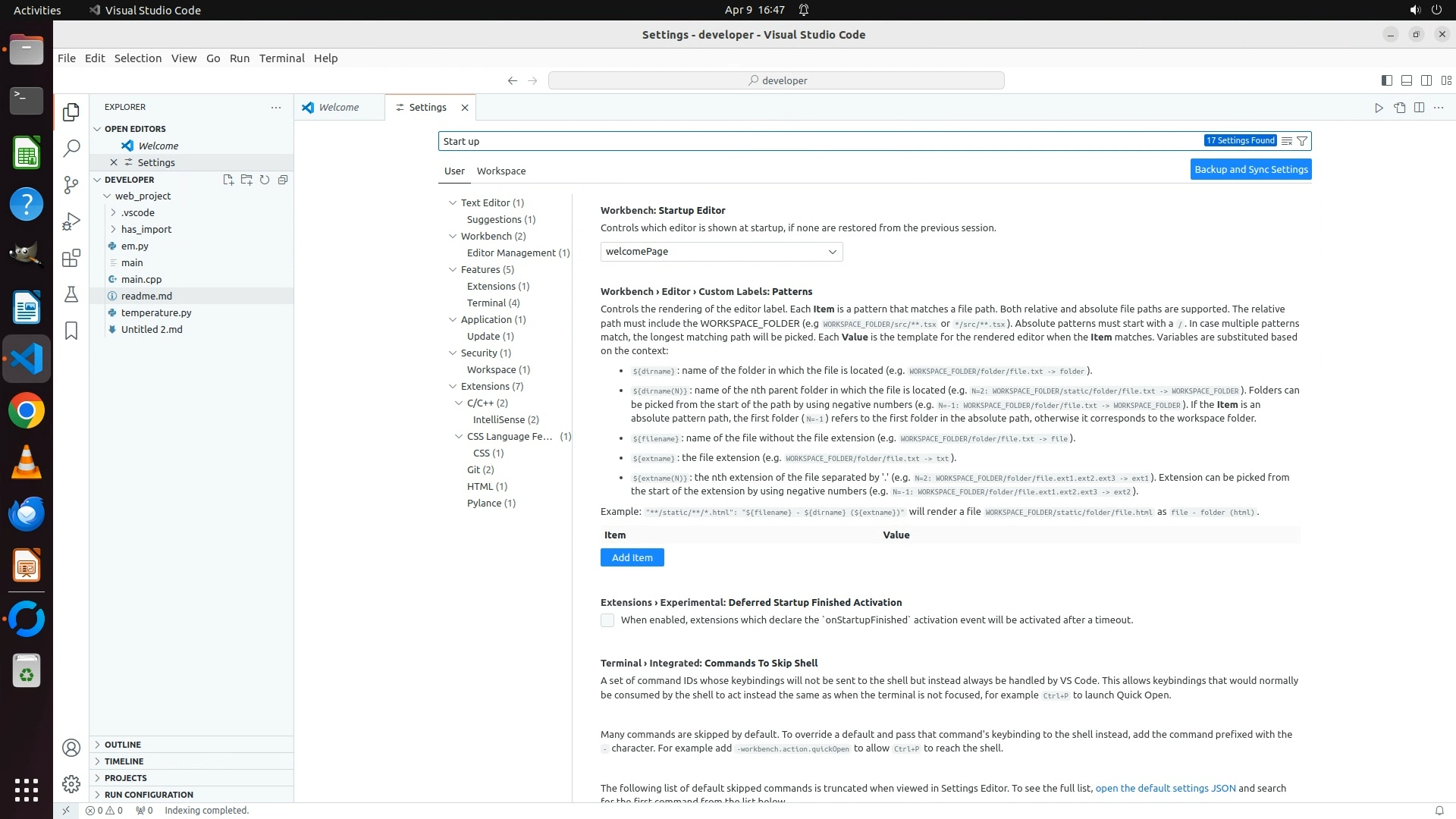The width and height of the screenshot is (1456, 819).
Task: Toggle primary side bar layout icon
Action: tap(1386, 80)
